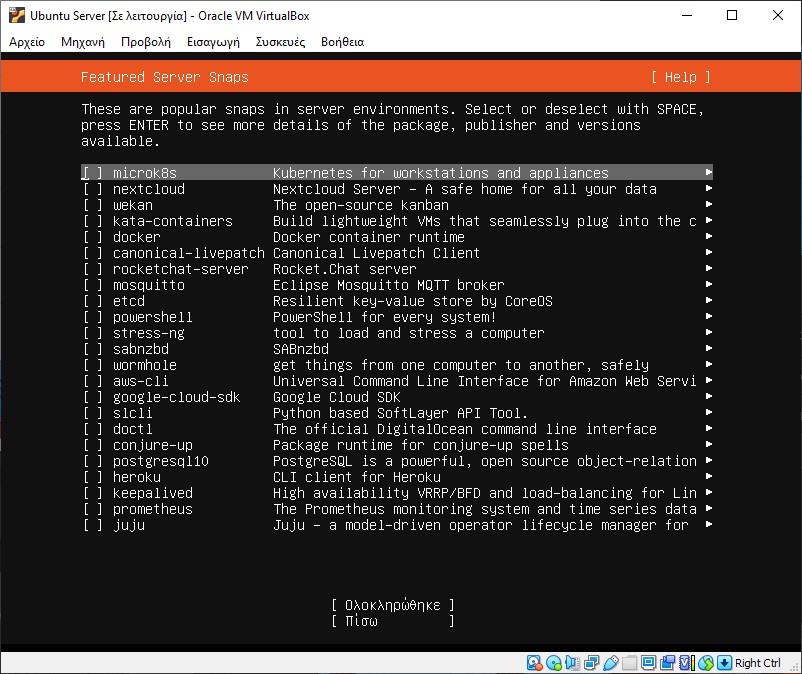The height and width of the screenshot is (674, 802).
Task: Toggle the prometheus snap checkbox
Action: pyautogui.click(x=93, y=509)
